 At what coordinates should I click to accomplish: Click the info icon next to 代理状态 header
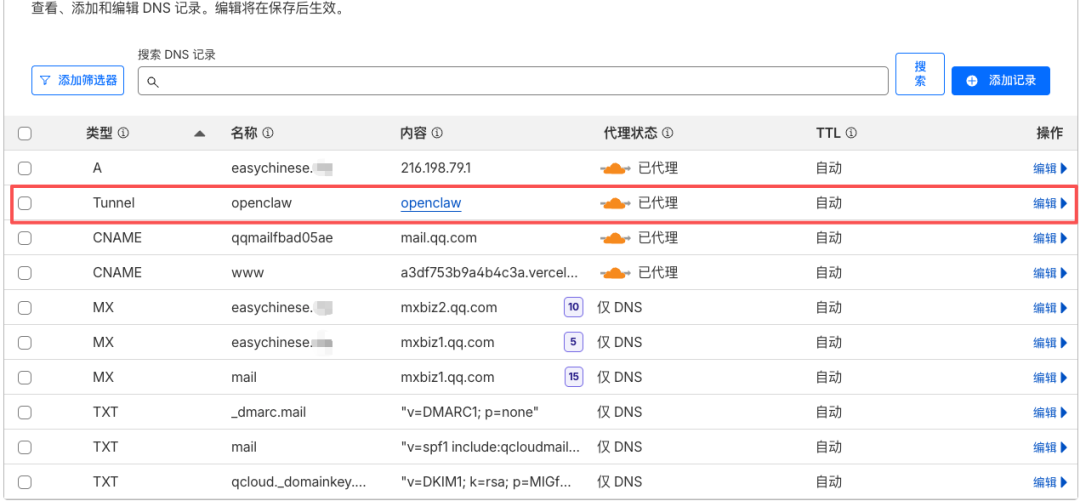[667, 133]
